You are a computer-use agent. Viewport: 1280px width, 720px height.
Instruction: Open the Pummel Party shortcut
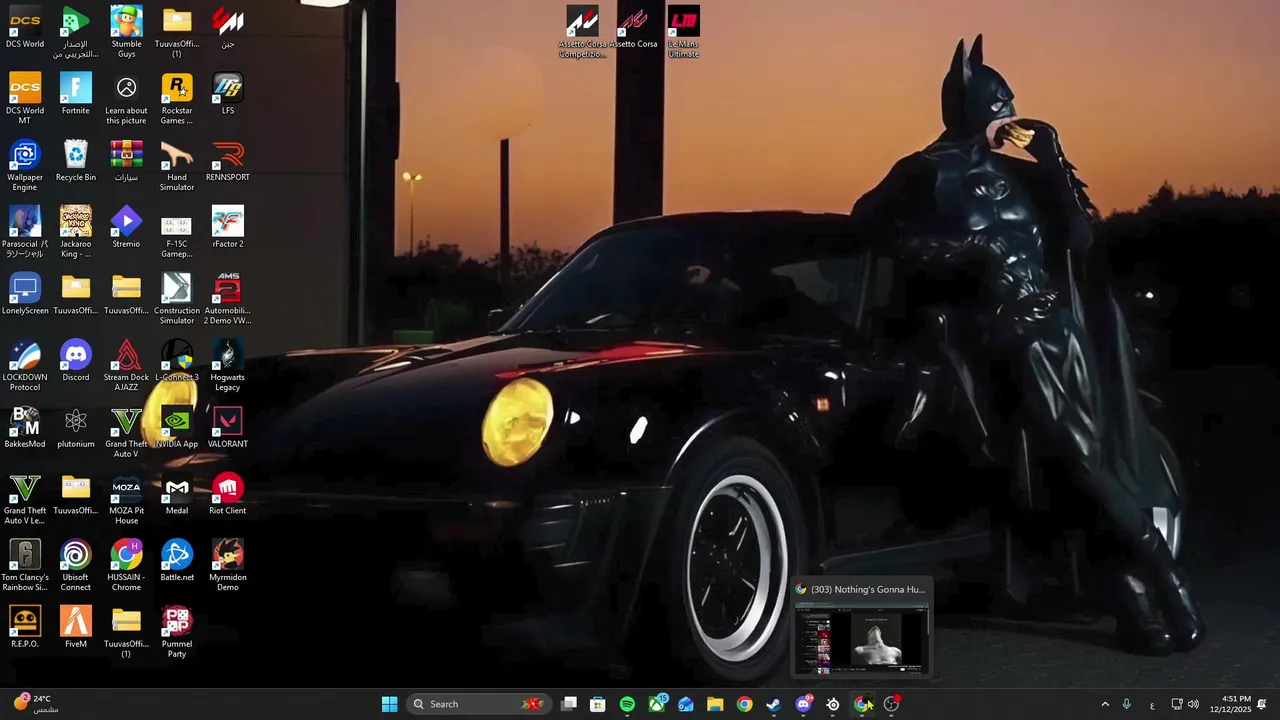[x=177, y=631]
